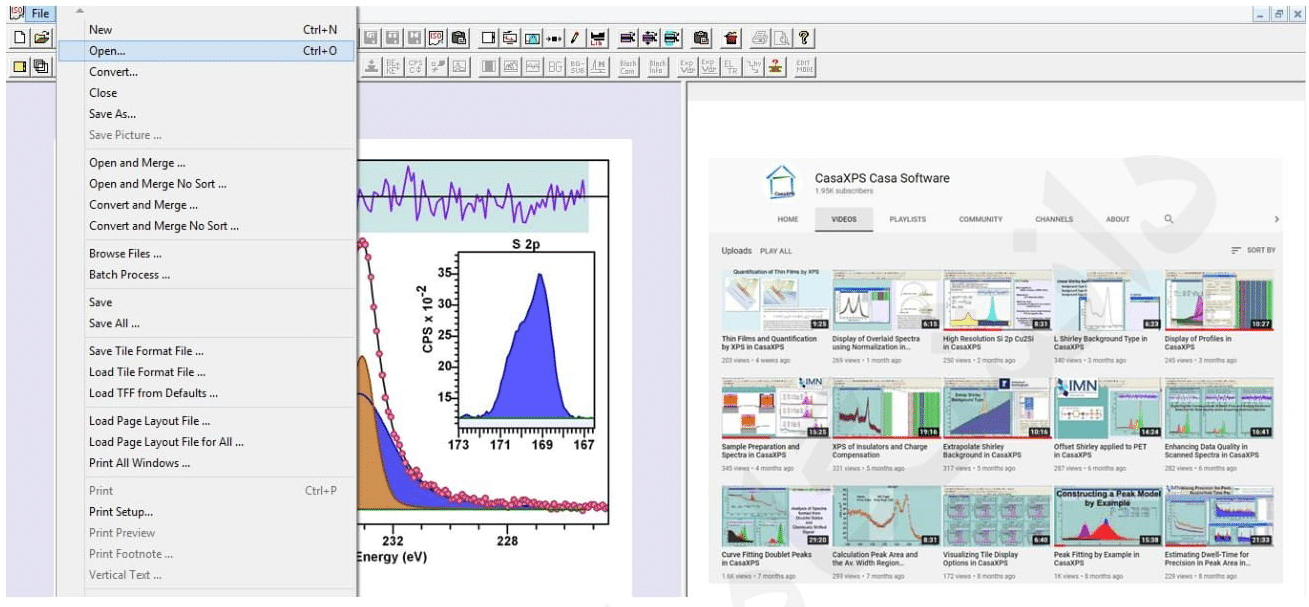1309x607 pixels.
Task: Click the pencil annotation toolbar icon
Action: click(577, 38)
